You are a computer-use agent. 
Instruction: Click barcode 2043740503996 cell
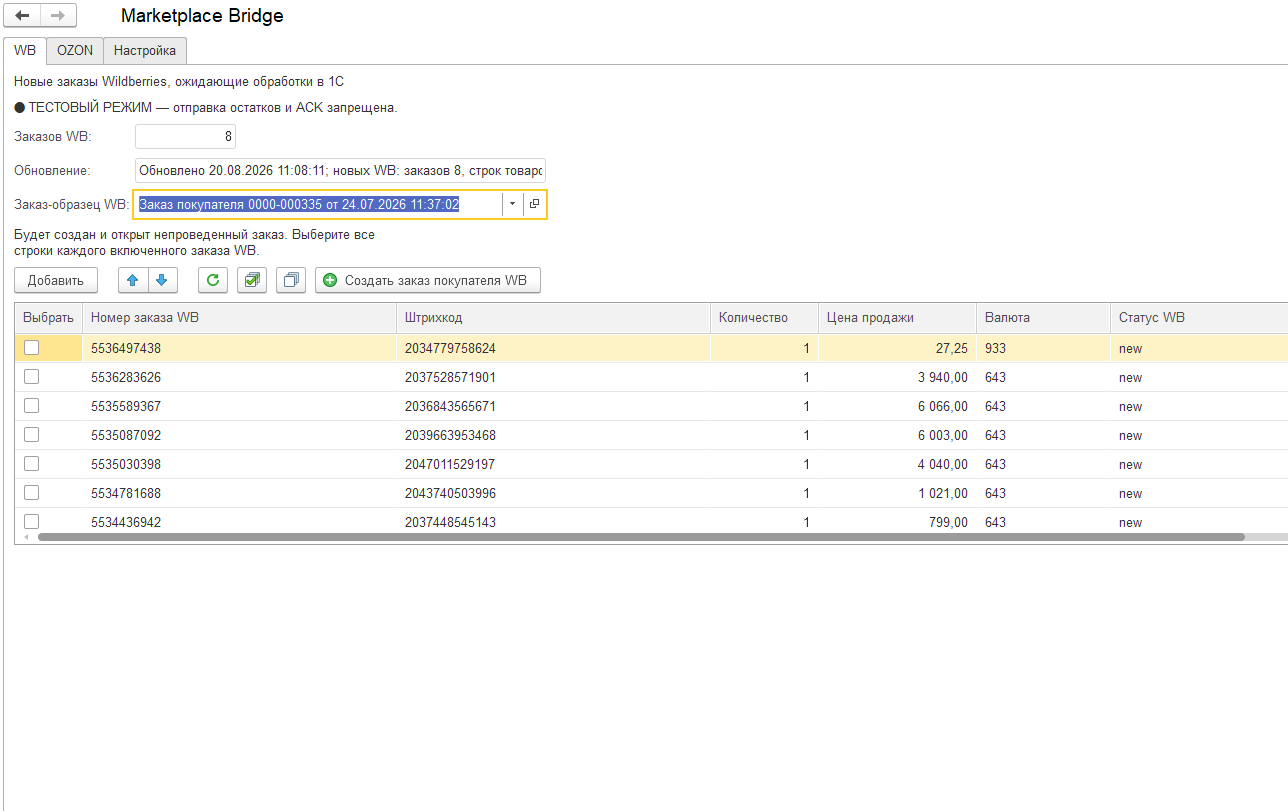(x=553, y=493)
